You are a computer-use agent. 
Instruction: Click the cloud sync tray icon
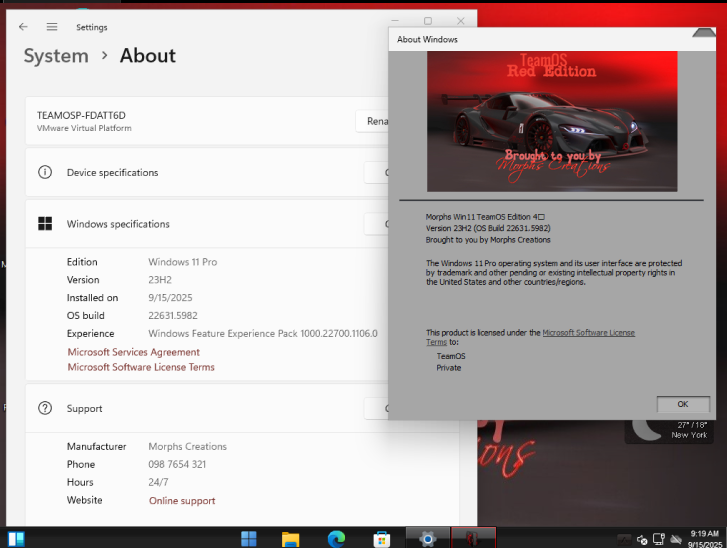676,539
